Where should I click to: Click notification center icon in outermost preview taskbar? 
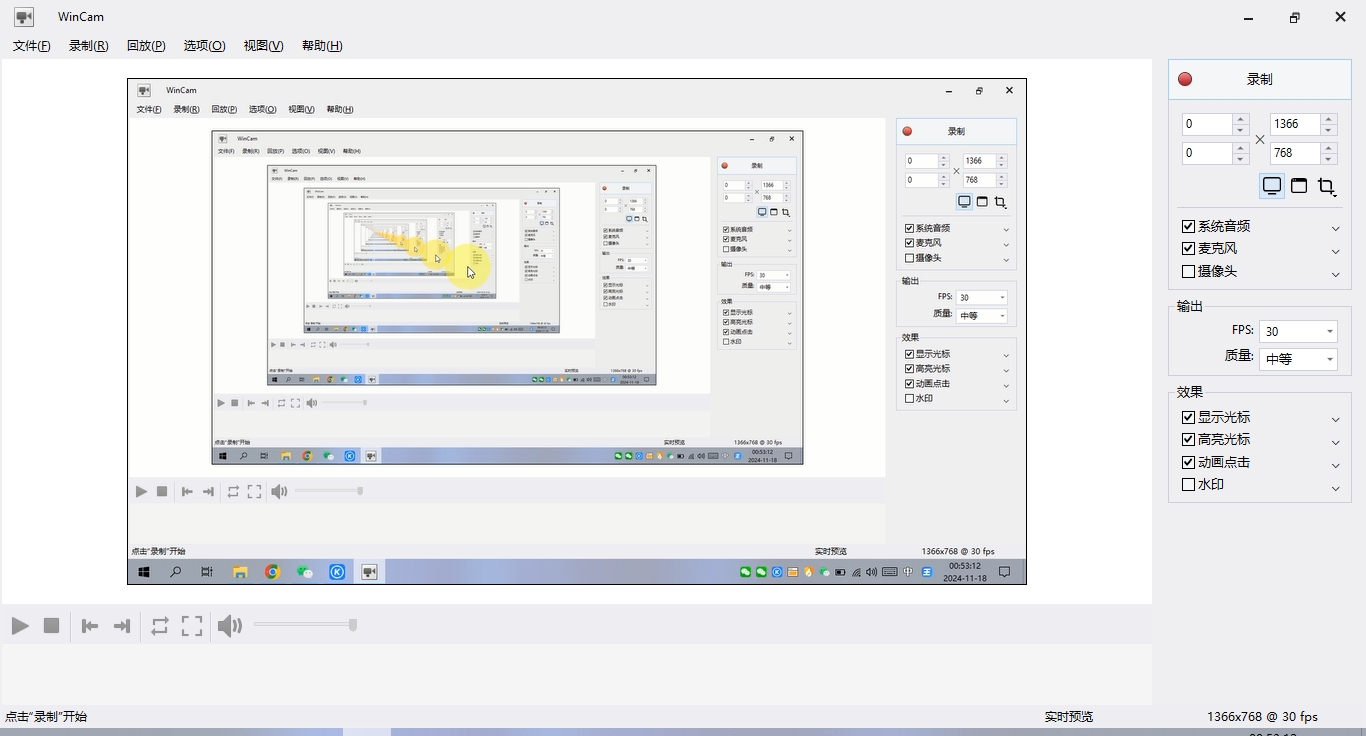pos(1005,572)
